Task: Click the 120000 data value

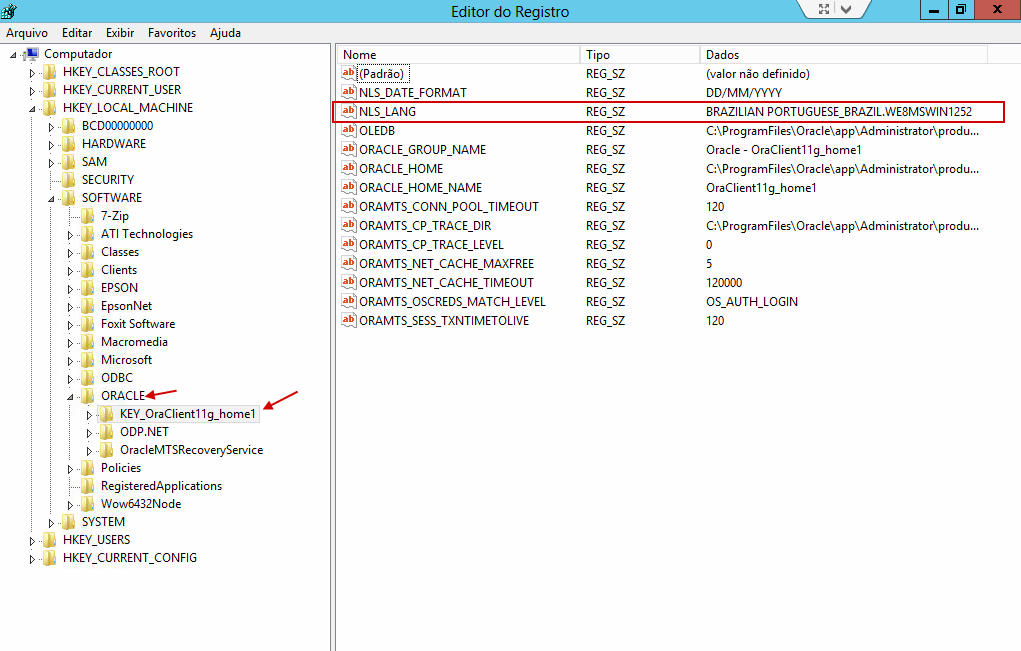Action: (x=724, y=283)
